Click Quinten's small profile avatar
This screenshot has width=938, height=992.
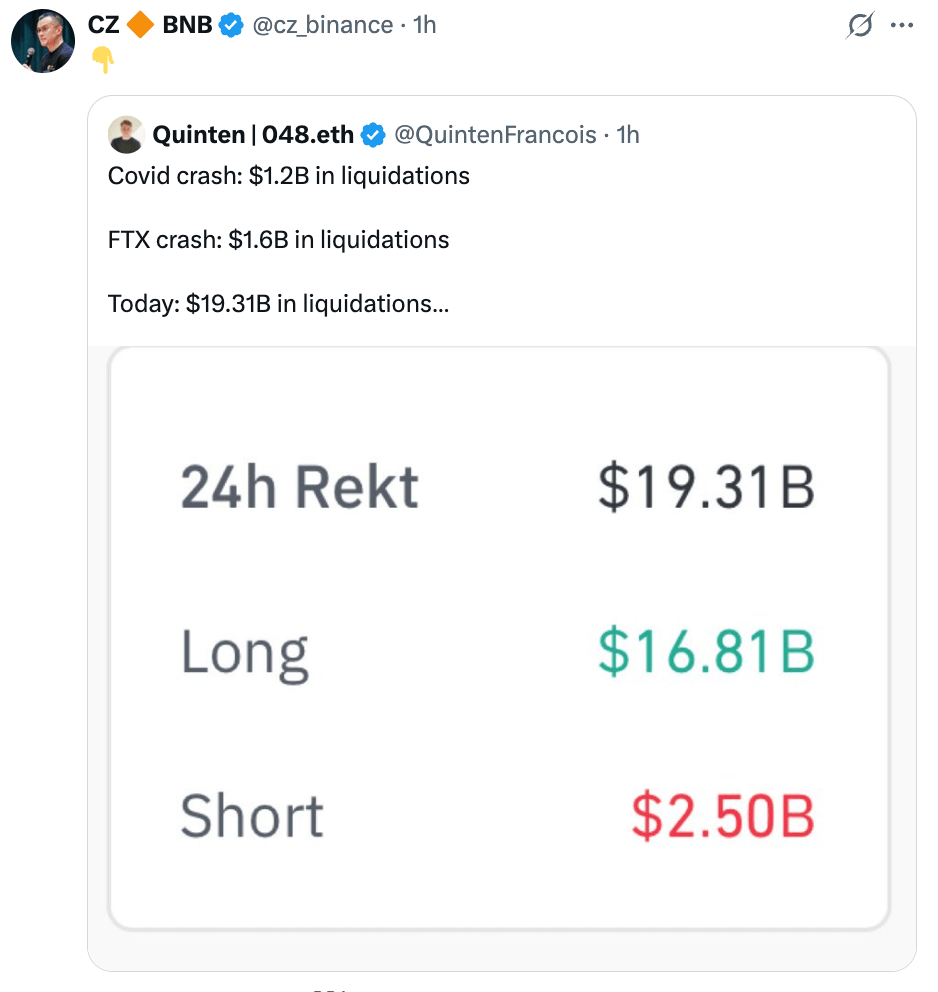click(x=125, y=134)
